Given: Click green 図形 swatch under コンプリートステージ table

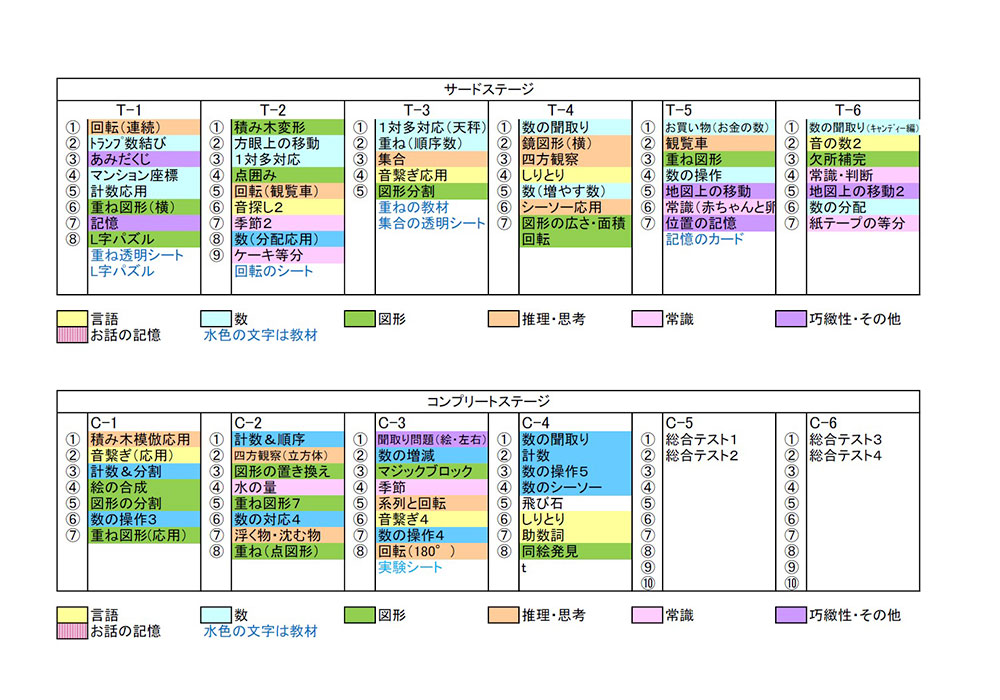Looking at the screenshot, I should click(x=360, y=615).
